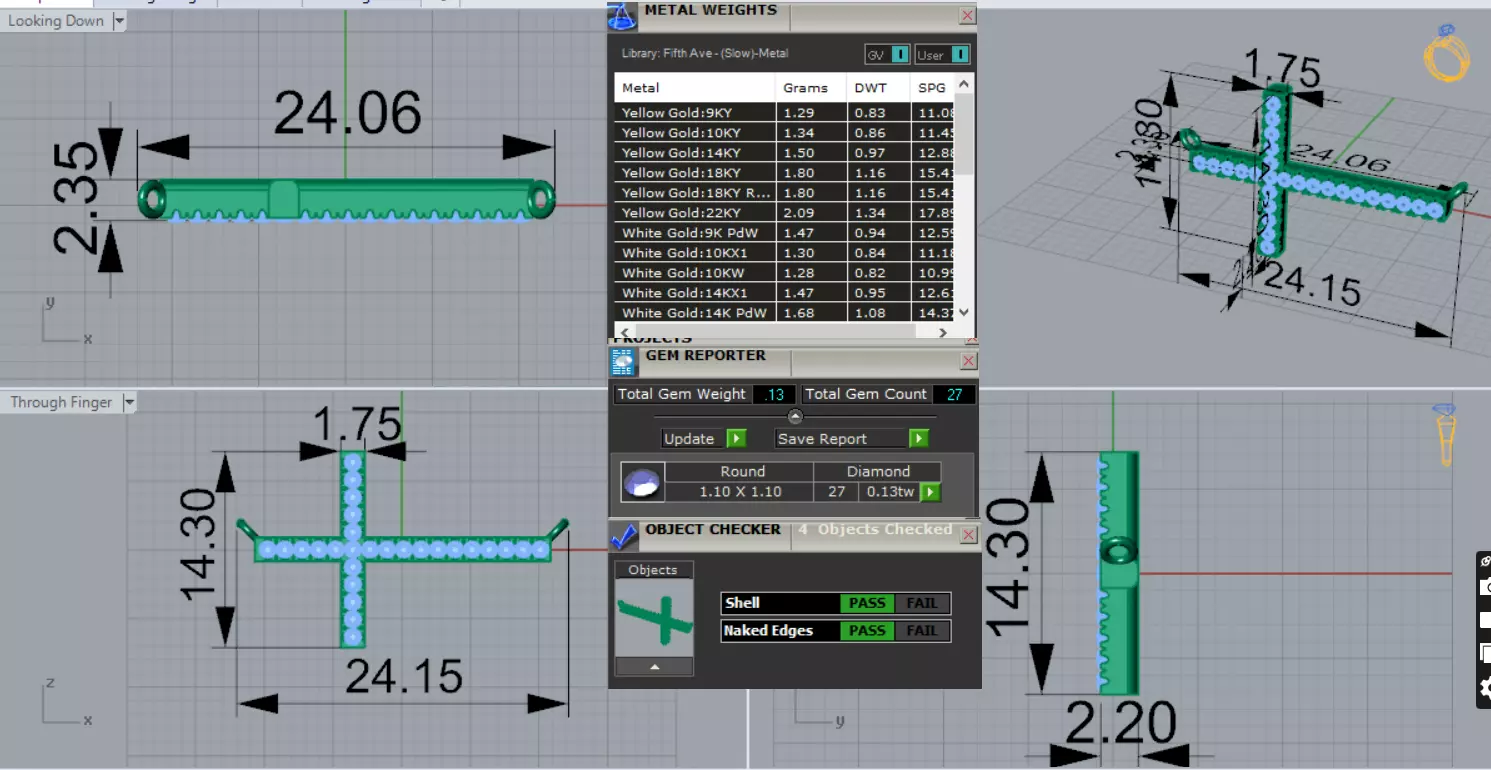Select White Gold:10KX1 row

pos(785,253)
